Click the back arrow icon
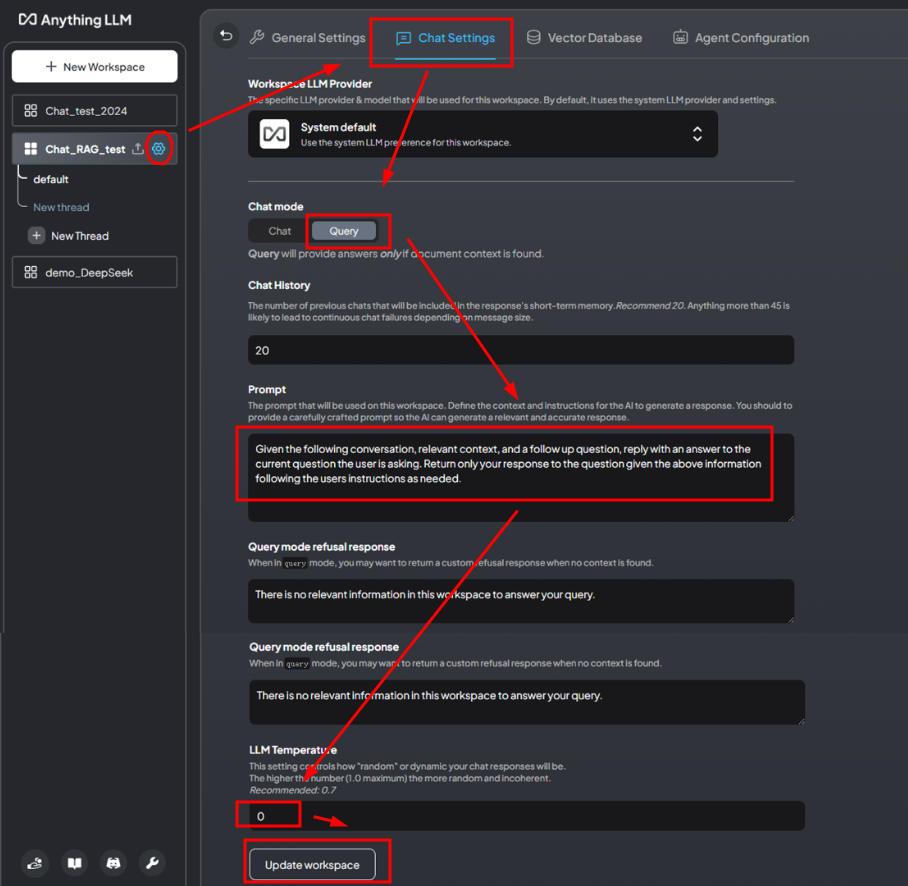The width and height of the screenshot is (908, 886). 226,36
